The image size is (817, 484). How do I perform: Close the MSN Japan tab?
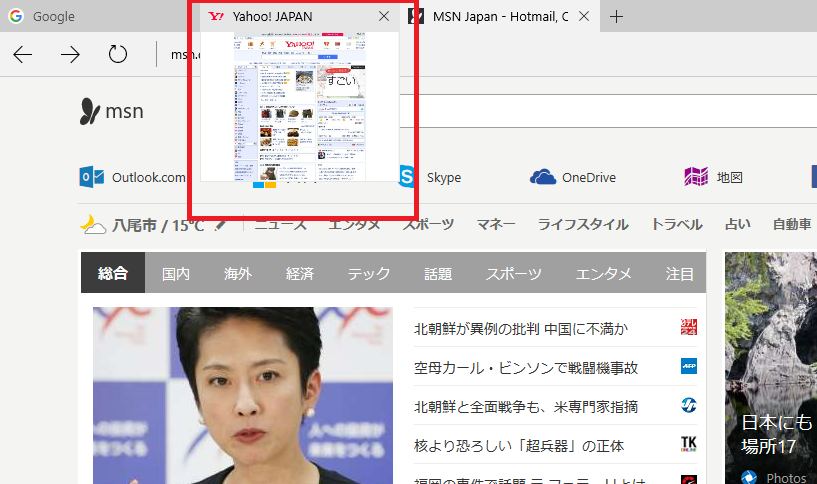(584, 17)
